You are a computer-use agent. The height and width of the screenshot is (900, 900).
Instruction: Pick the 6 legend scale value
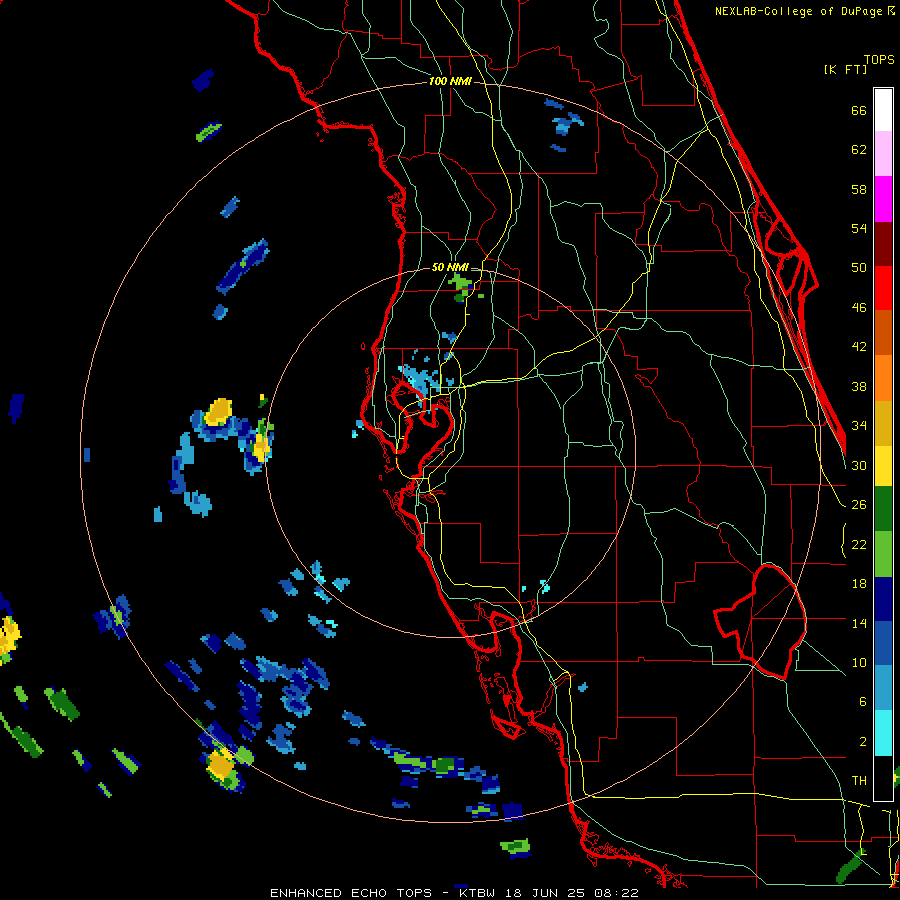[x=862, y=702]
